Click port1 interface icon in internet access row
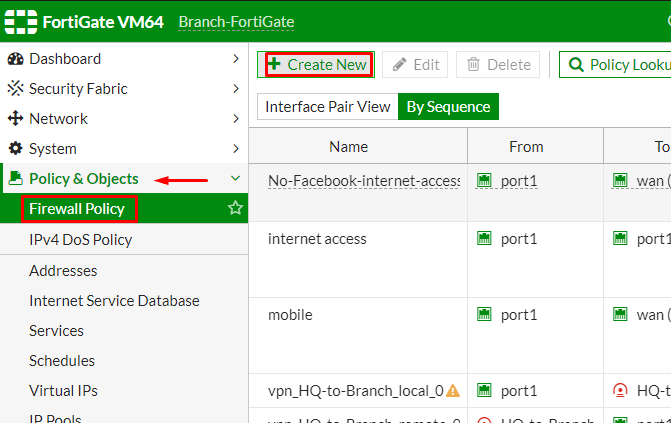The image size is (671, 423). [x=484, y=238]
